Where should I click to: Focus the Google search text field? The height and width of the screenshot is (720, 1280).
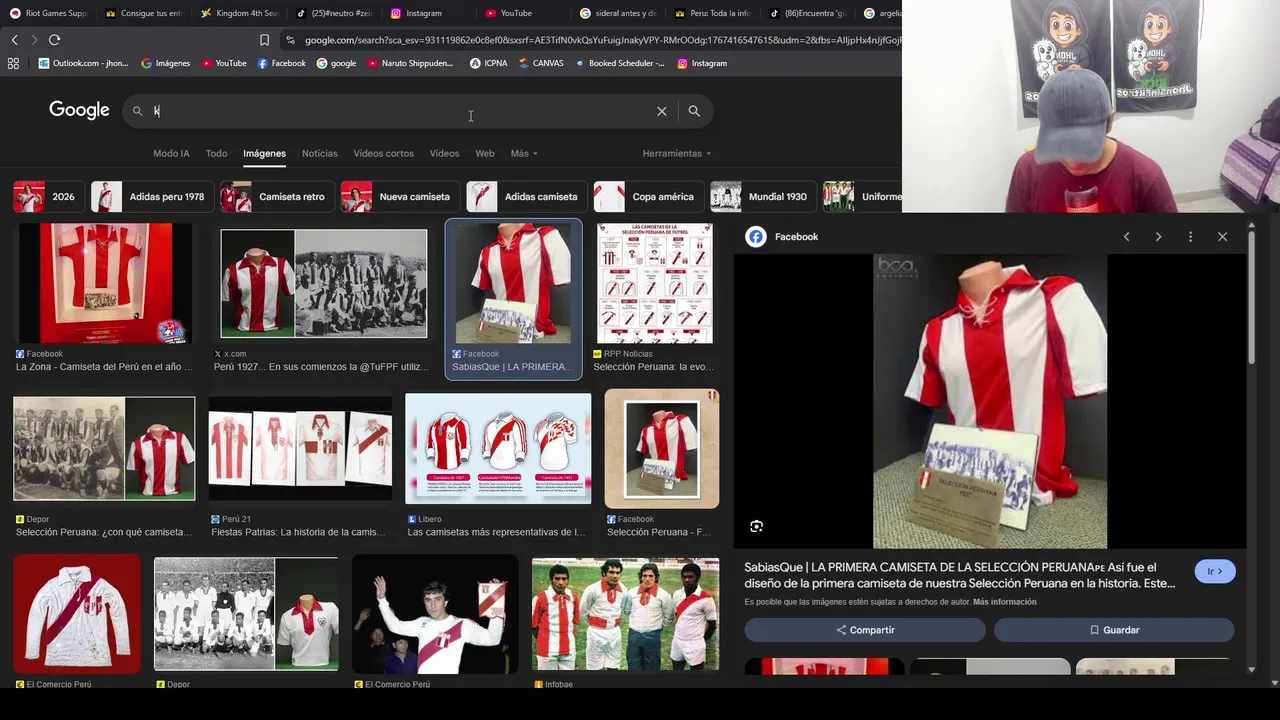coord(400,111)
